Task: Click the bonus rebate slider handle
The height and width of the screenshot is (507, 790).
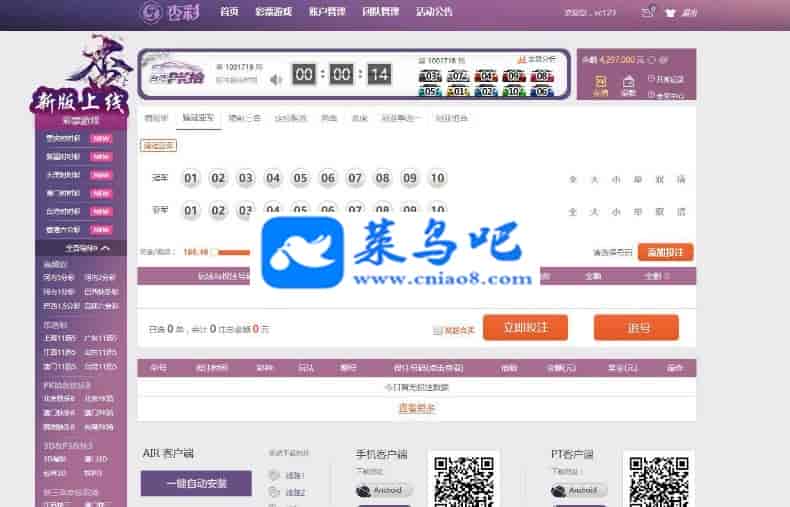Action: tap(214, 252)
